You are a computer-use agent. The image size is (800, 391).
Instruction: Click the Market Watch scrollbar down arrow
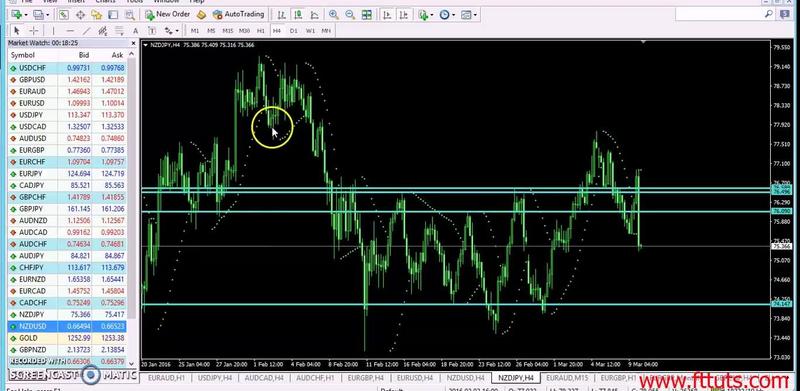click(x=132, y=363)
